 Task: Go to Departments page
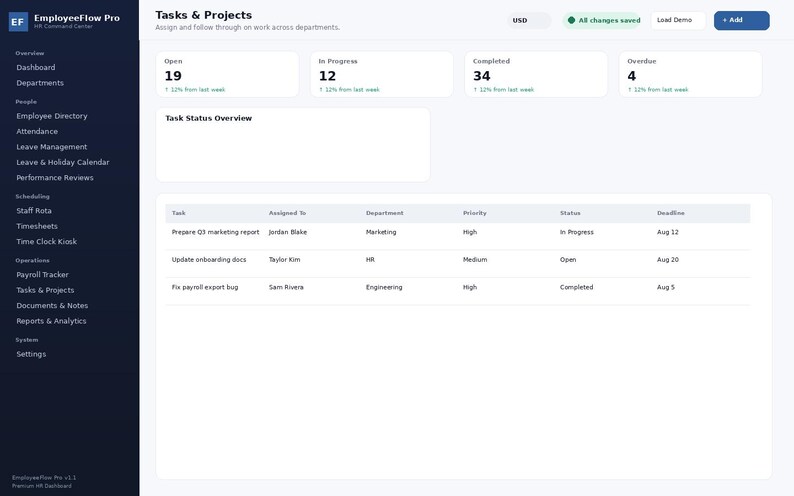[x=40, y=83]
